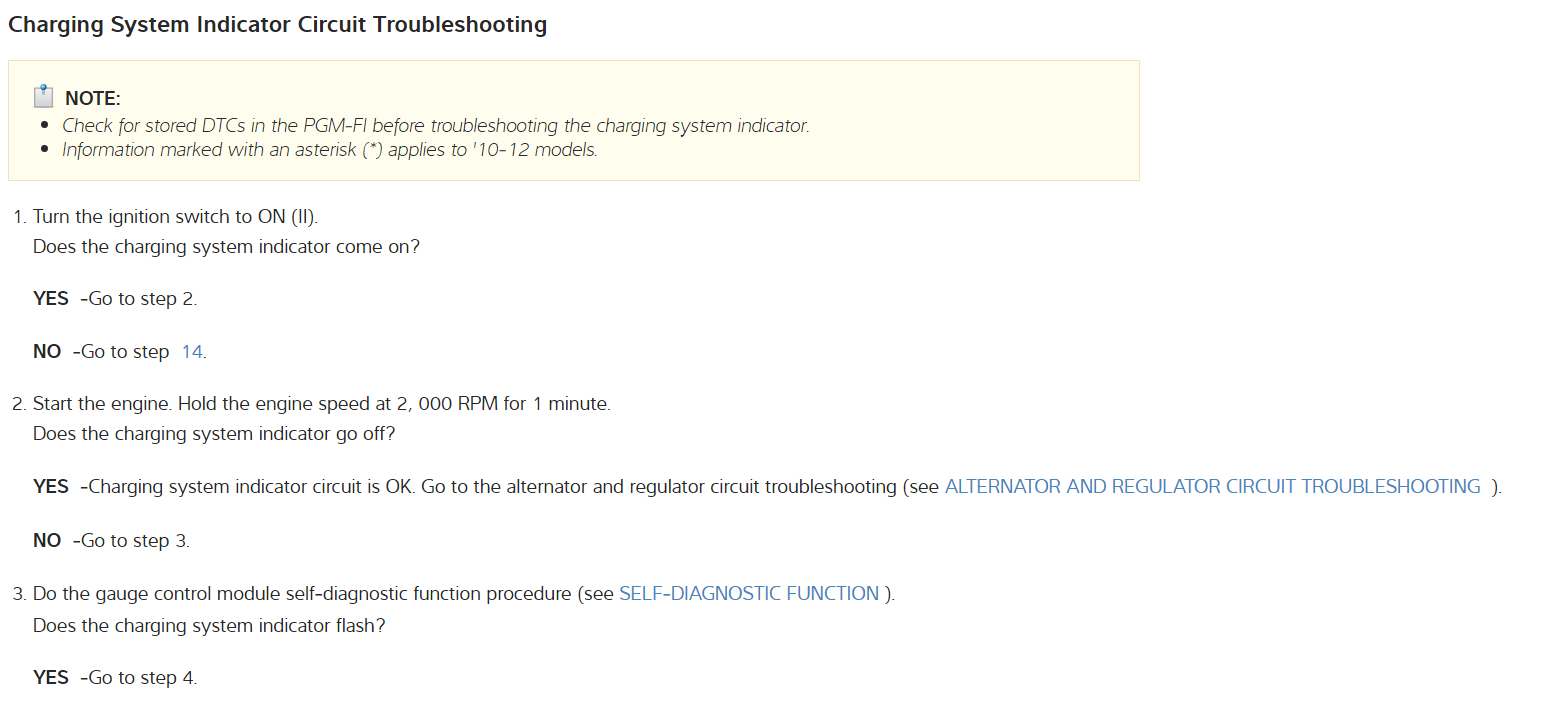Click the bold NOTE: label
This screenshot has width=1548, height=702.
(92, 98)
